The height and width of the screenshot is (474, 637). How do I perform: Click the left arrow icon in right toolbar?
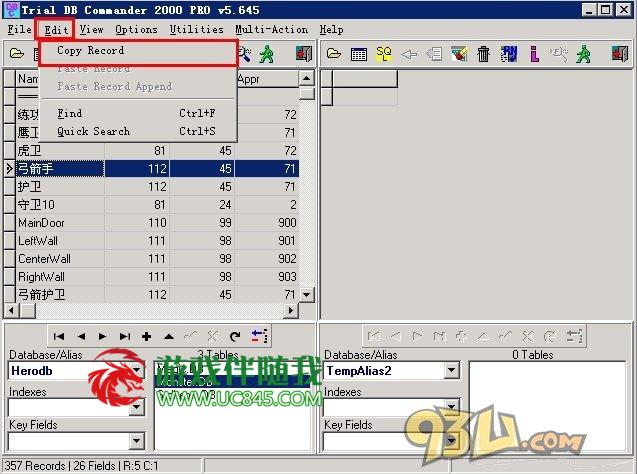tap(409, 54)
